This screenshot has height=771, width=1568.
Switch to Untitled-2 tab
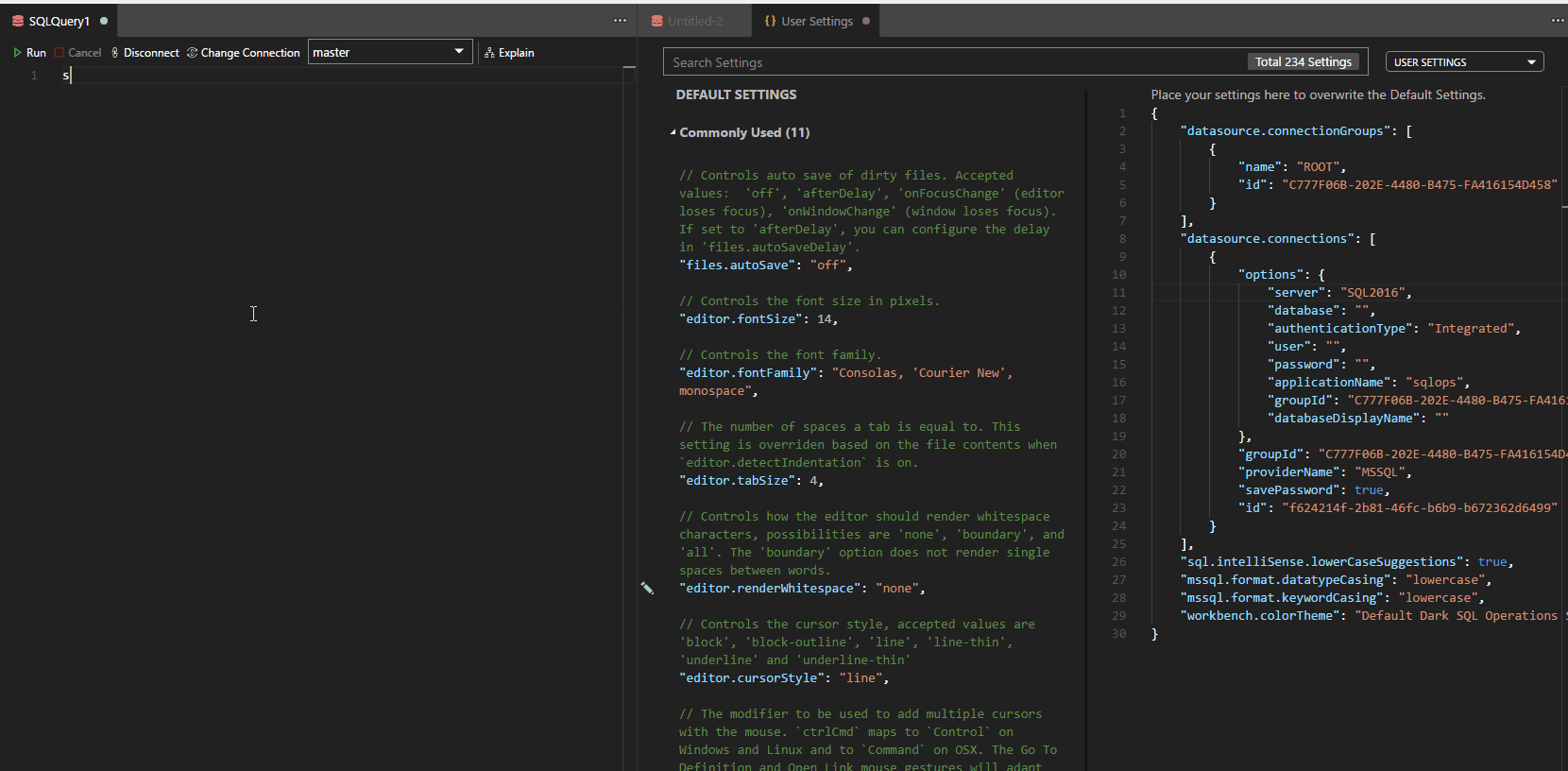click(695, 21)
